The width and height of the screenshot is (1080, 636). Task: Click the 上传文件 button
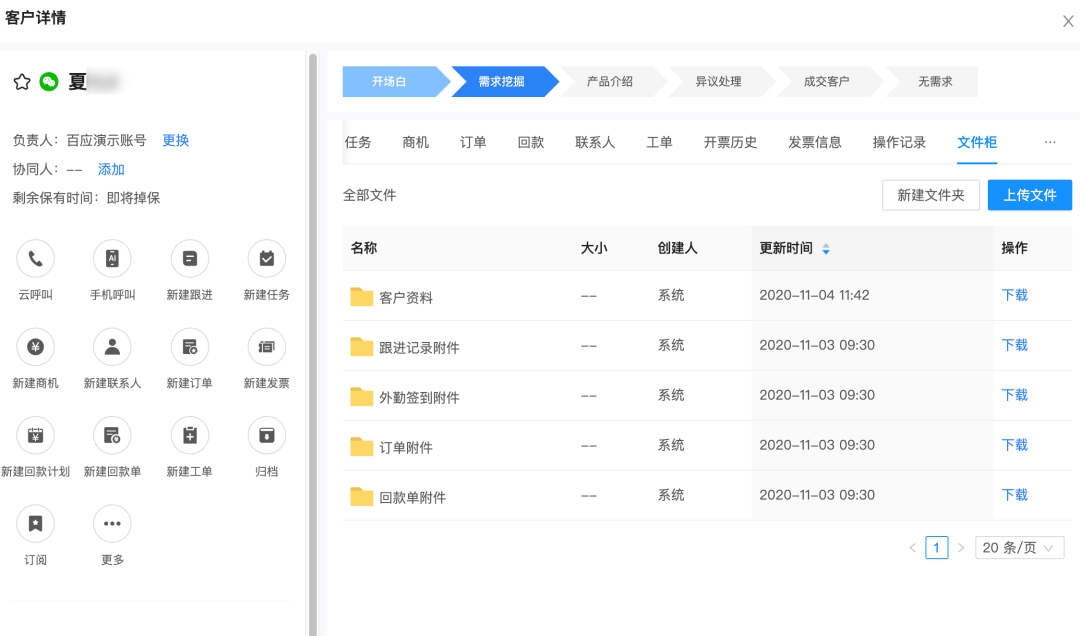(1030, 195)
